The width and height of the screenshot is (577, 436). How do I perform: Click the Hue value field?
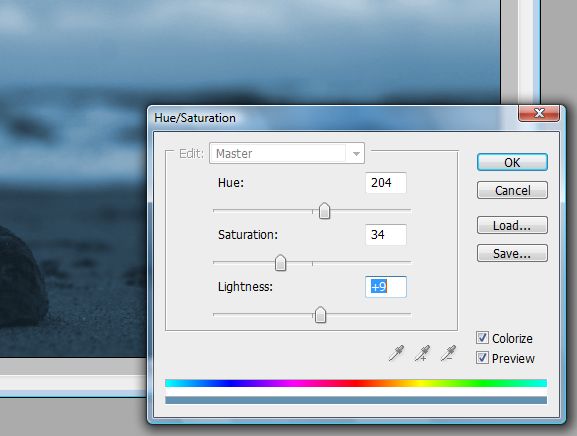click(386, 182)
